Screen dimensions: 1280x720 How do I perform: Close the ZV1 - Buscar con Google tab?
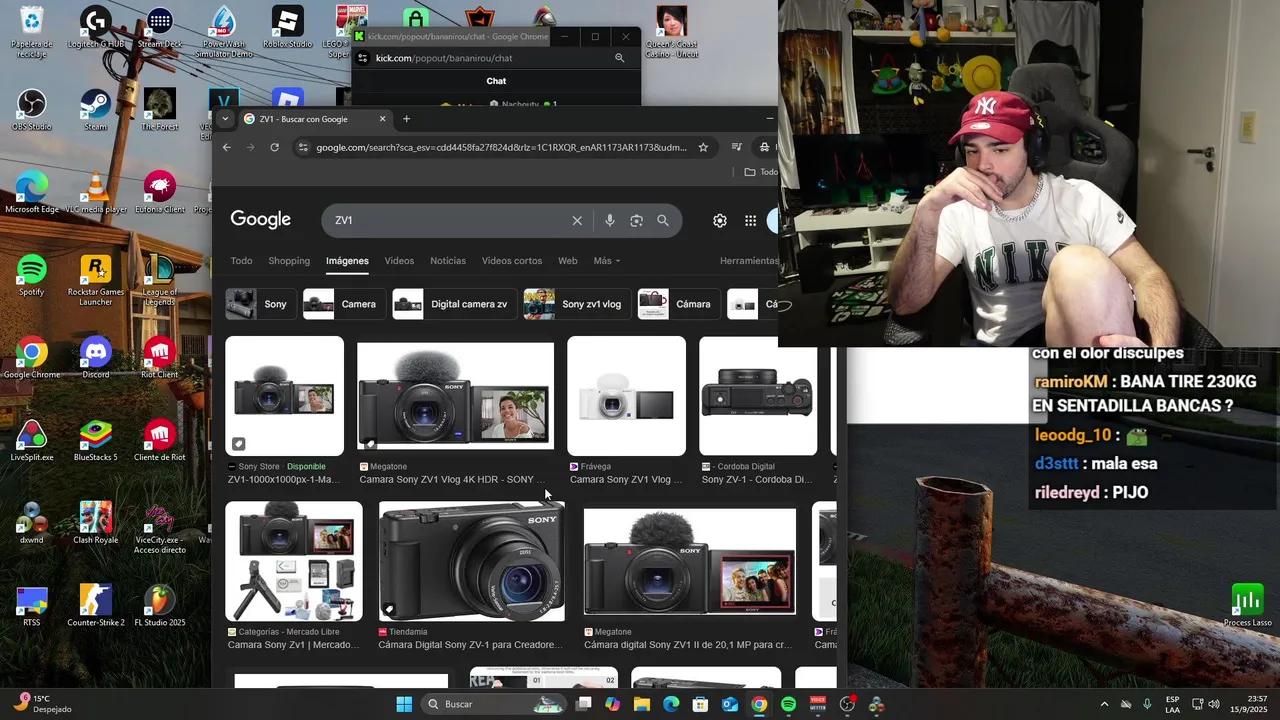(382, 119)
